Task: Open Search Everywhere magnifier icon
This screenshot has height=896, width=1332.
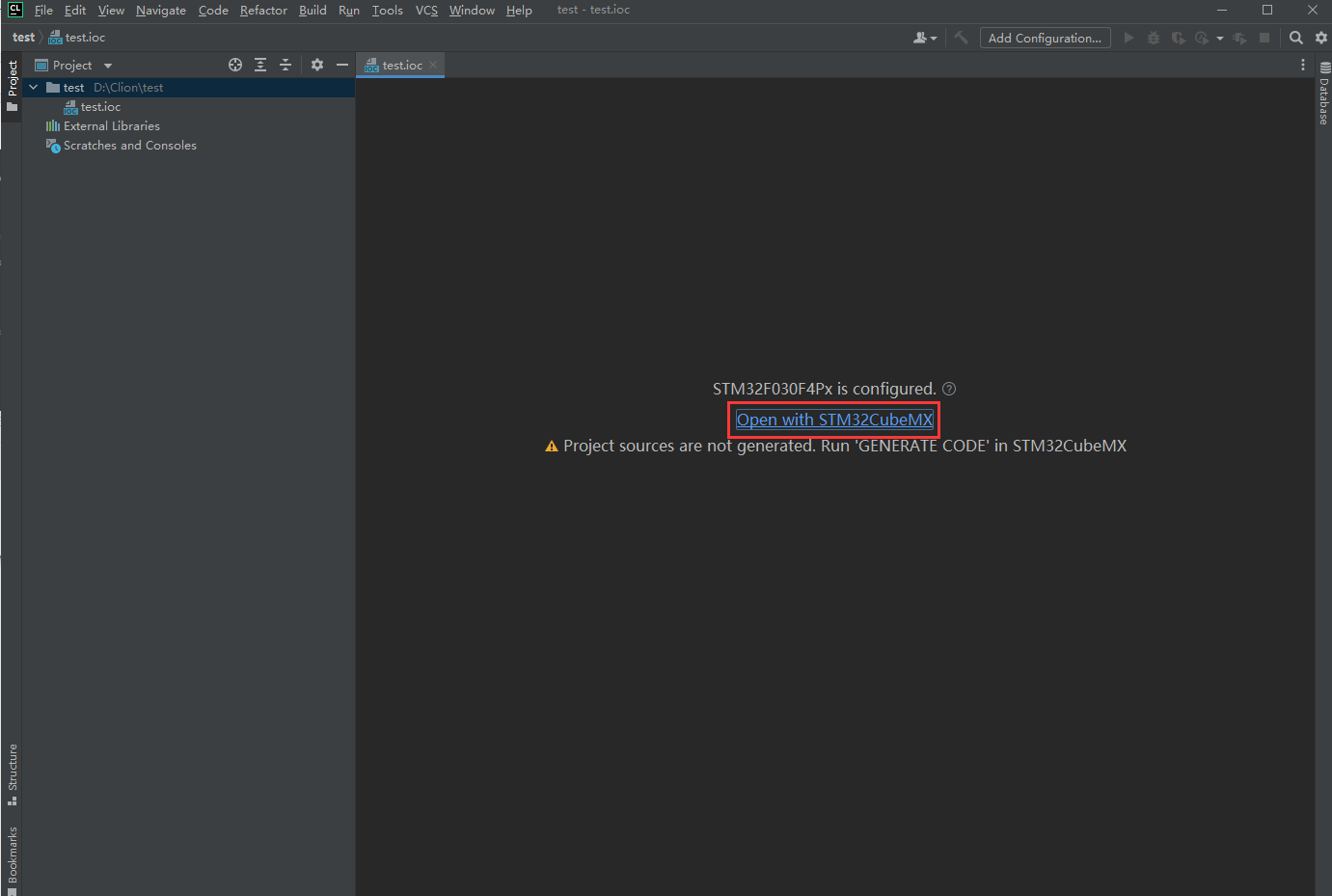Action: coord(1296,38)
